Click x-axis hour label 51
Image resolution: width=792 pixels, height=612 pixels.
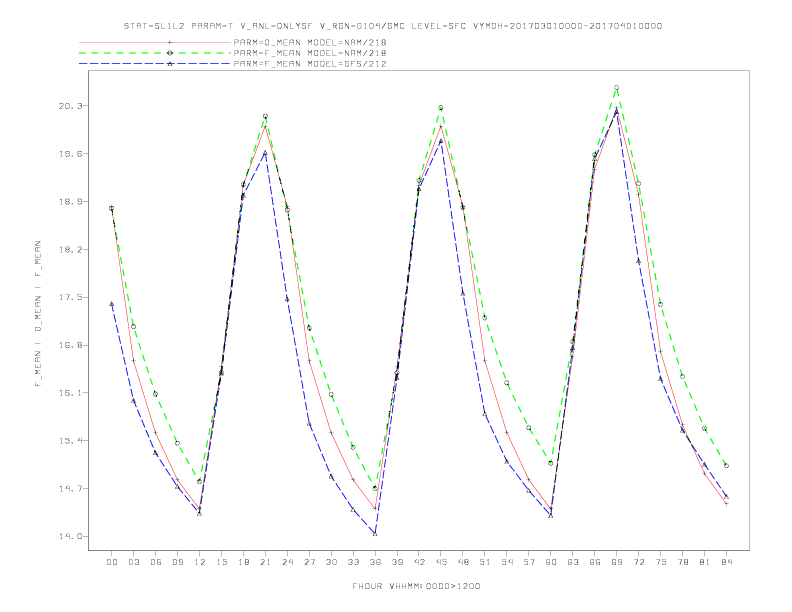pyautogui.click(x=485, y=562)
